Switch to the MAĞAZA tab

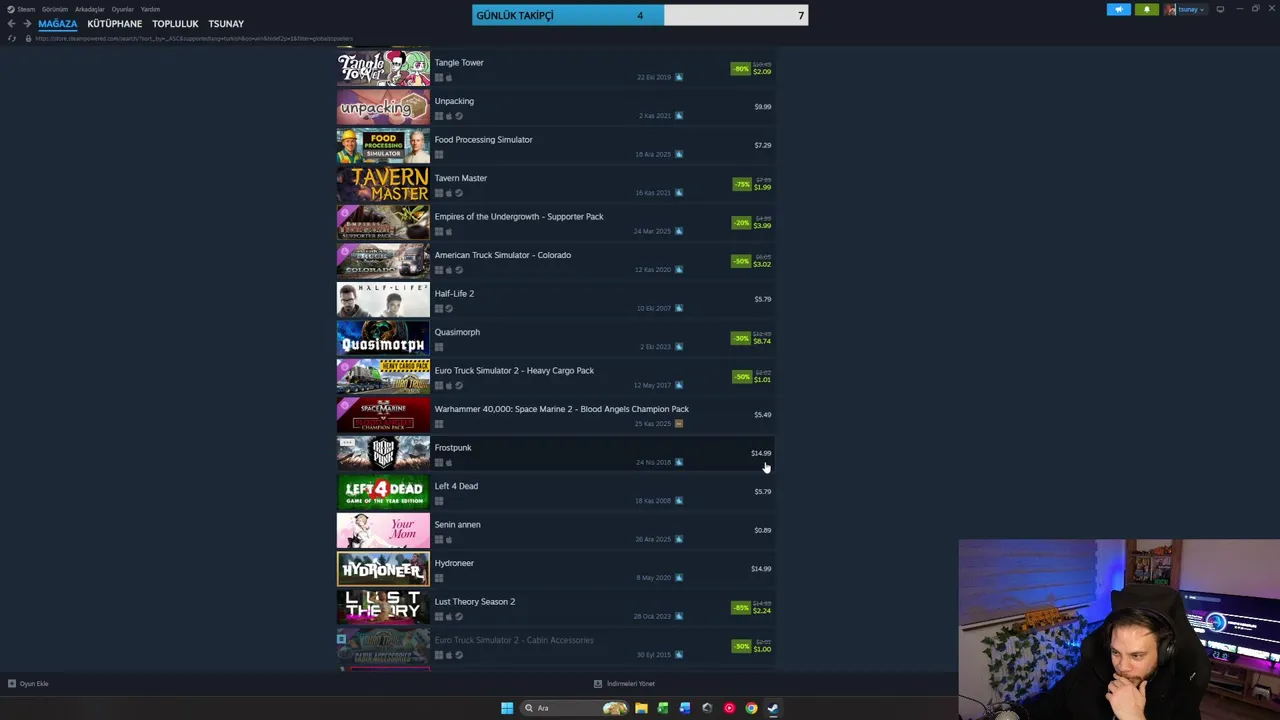[58, 23]
